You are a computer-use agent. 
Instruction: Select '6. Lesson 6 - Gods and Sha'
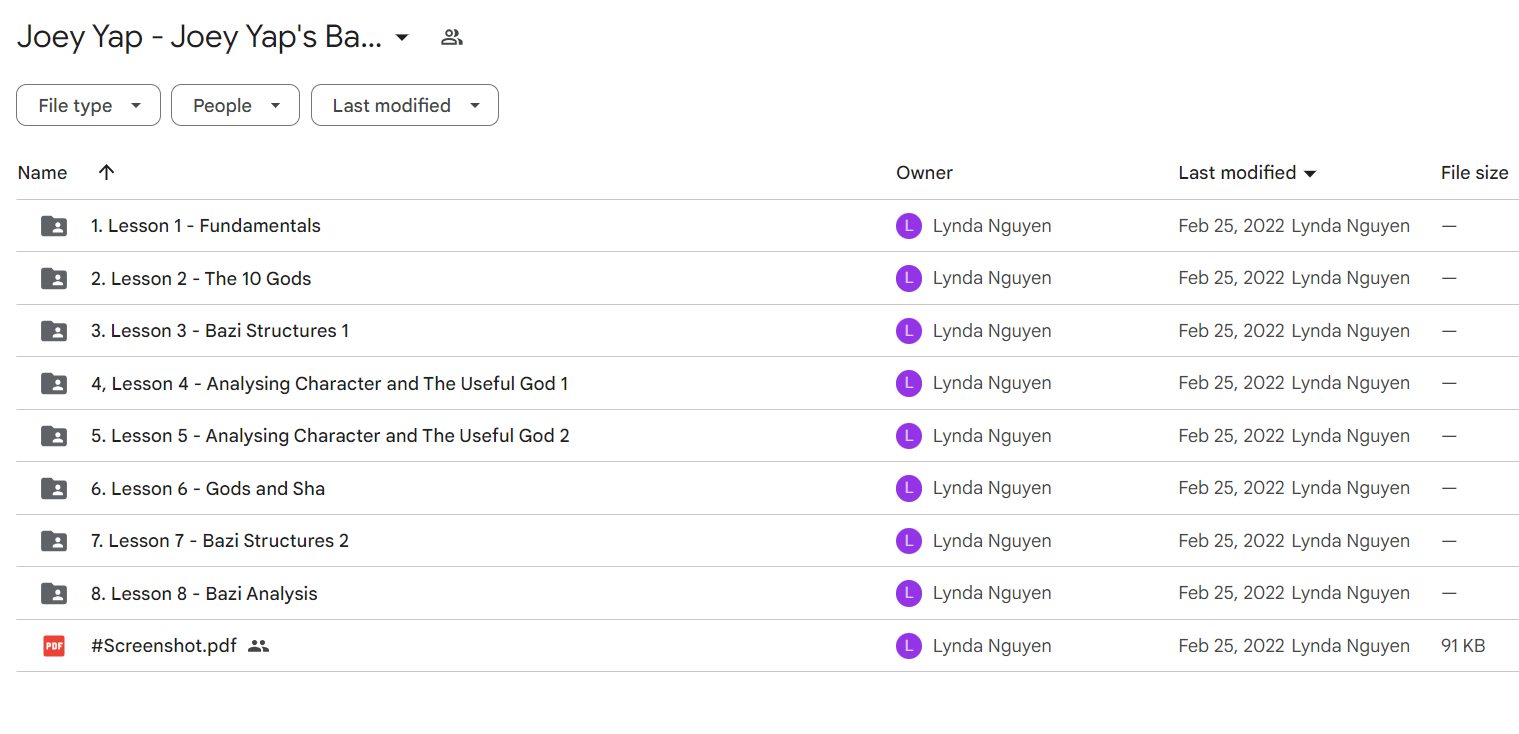pos(208,488)
